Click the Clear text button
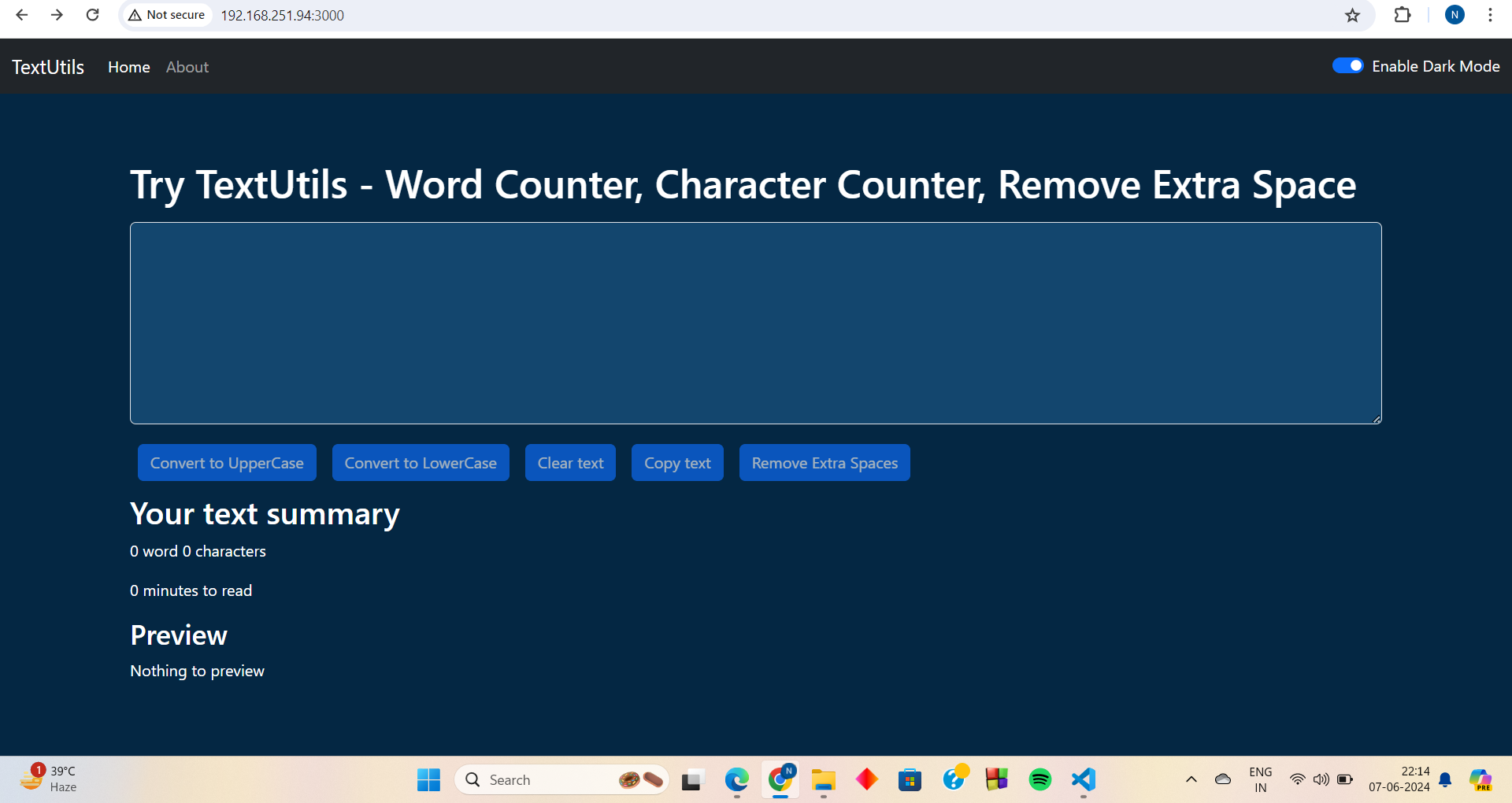The width and height of the screenshot is (1512, 803). pyautogui.click(x=570, y=463)
